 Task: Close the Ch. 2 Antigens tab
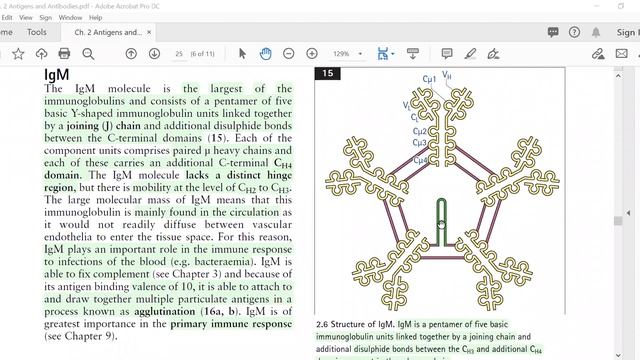coord(149,32)
